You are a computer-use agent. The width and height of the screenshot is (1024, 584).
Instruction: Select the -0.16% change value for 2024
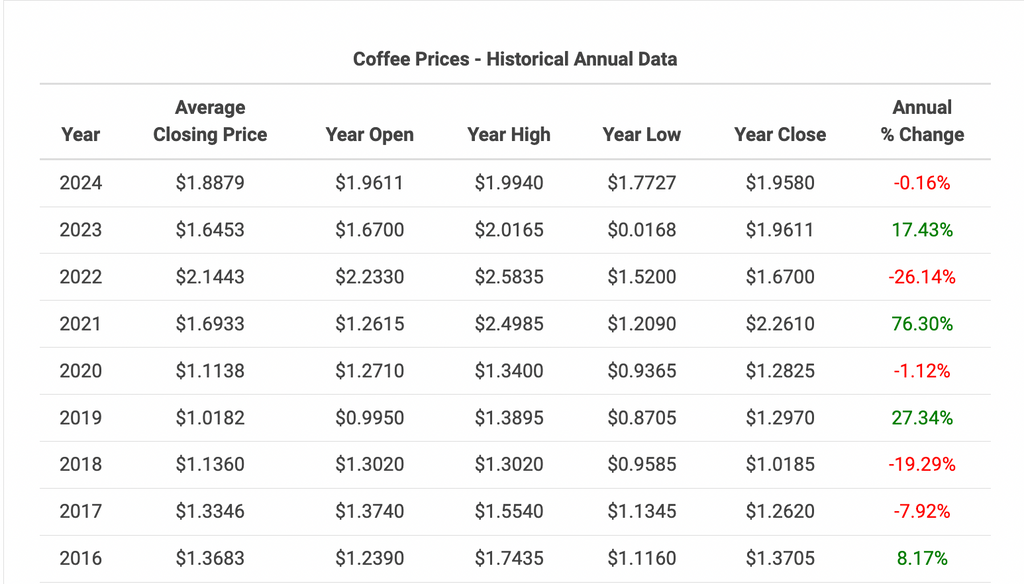point(922,183)
